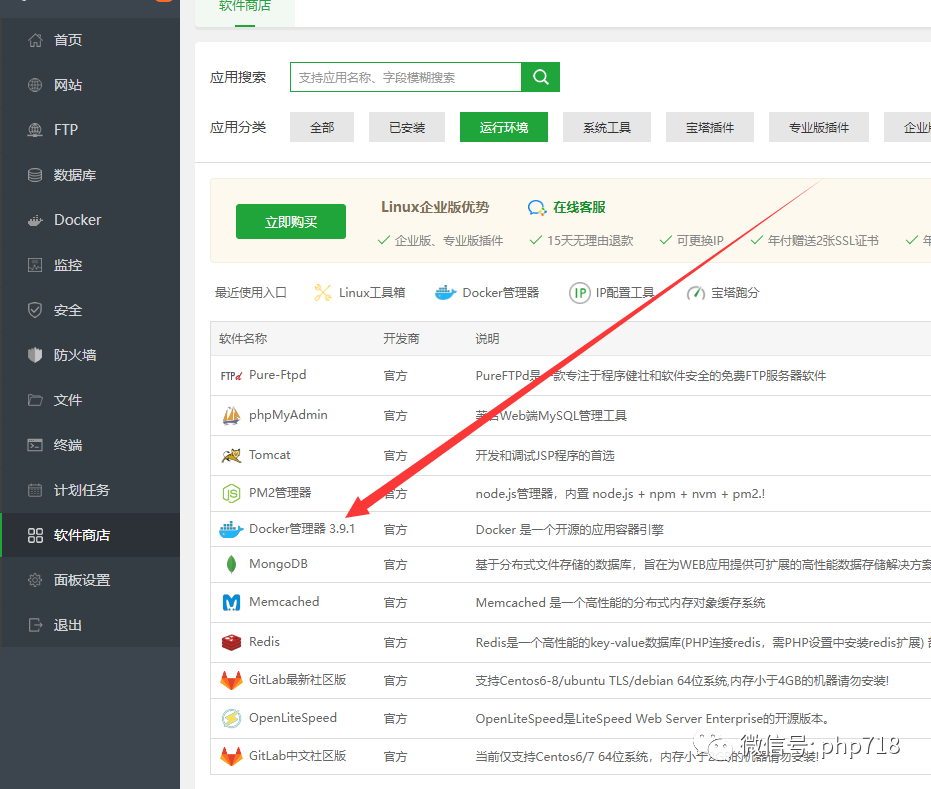Screen dimensions: 931x789
Task: Click the magnifier search button
Action: pyautogui.click(x=540, y=77)
